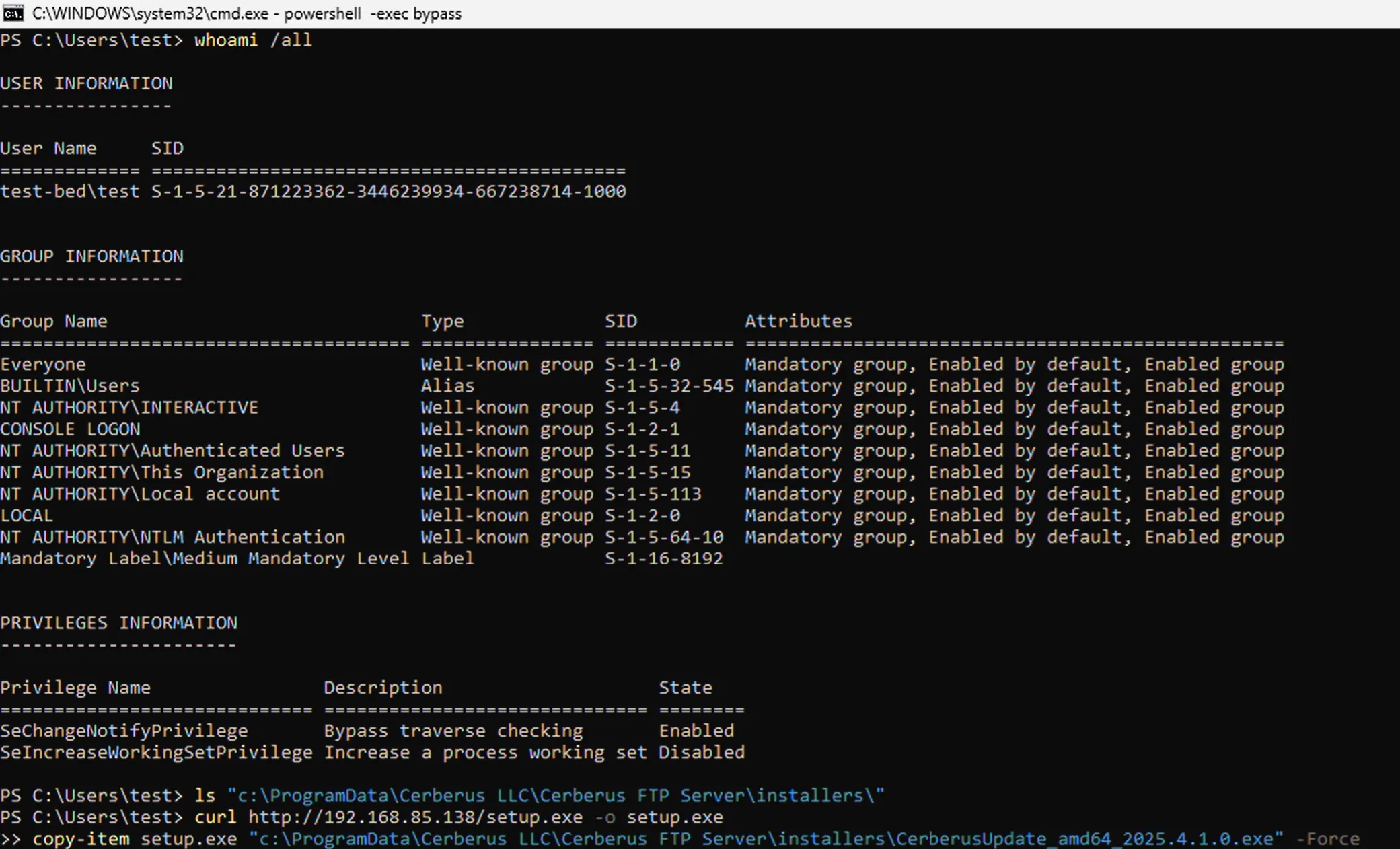The height and width of the screenshot is (849, 1400).
Task: Click the user SID ending in 1000
Action: (388, 192)
